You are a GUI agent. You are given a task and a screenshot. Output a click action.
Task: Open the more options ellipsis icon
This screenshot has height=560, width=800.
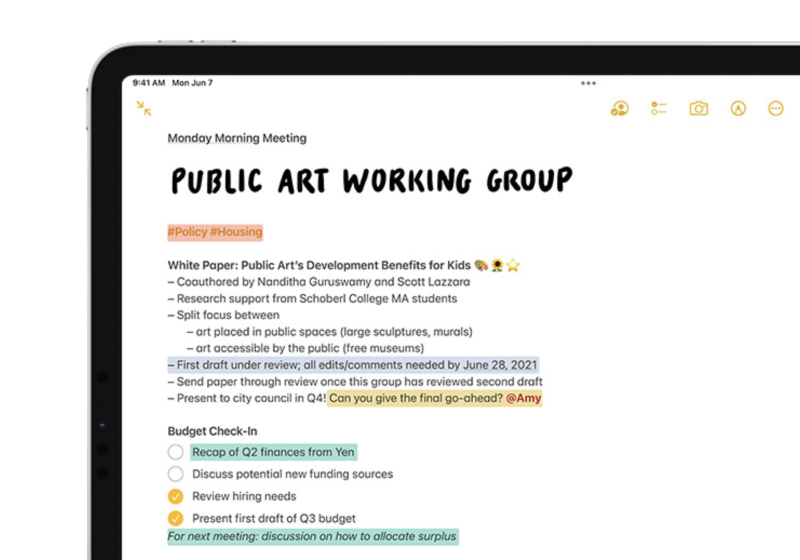tap(776, 108)
